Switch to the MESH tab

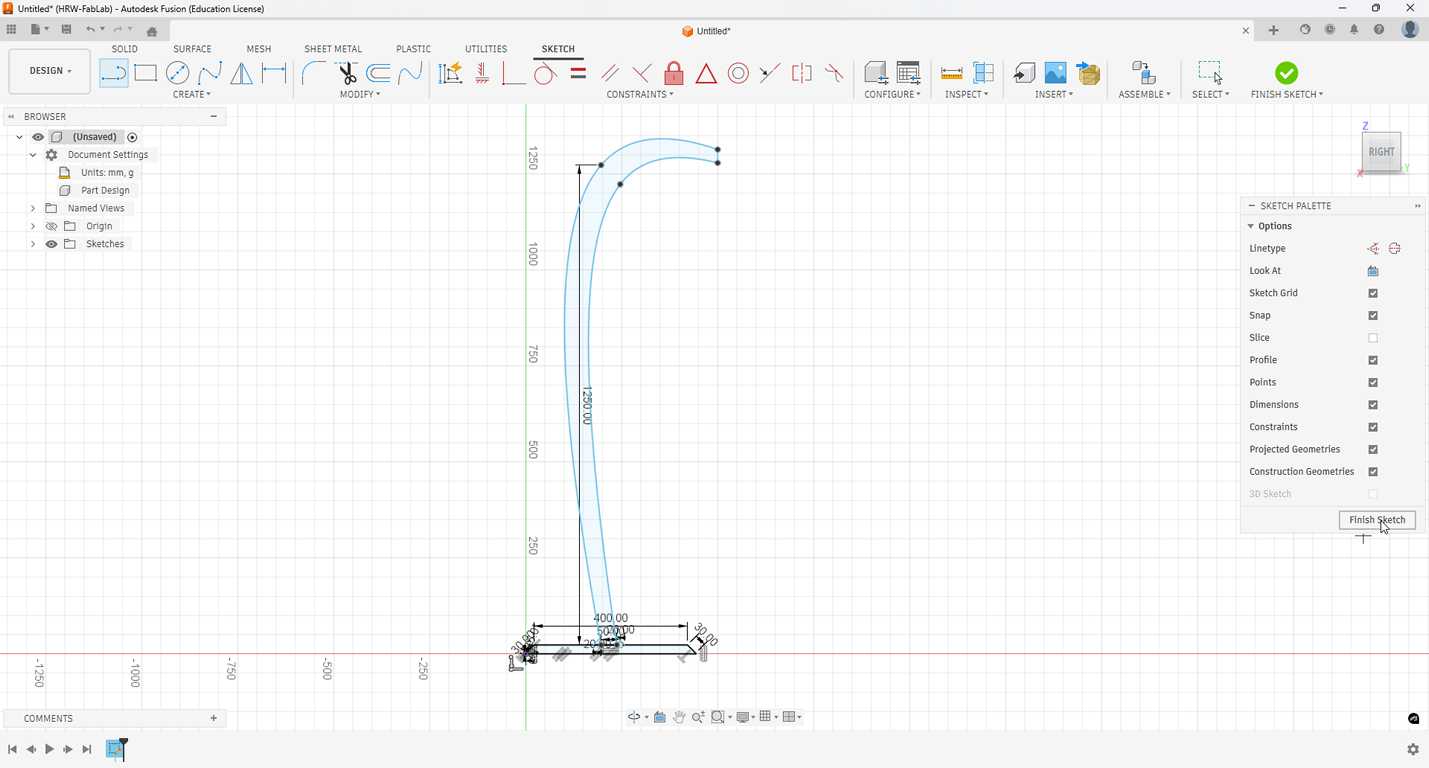[x=259, y=49]
